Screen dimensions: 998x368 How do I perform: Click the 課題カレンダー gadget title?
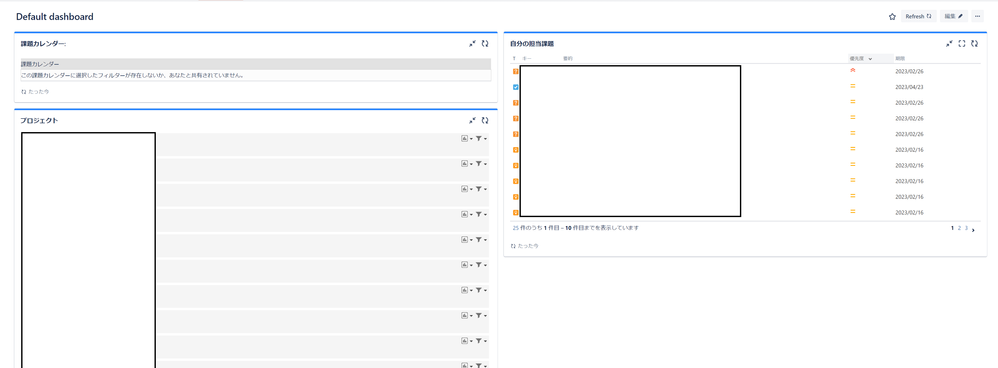pyautogui.click(x=44, y=44)
